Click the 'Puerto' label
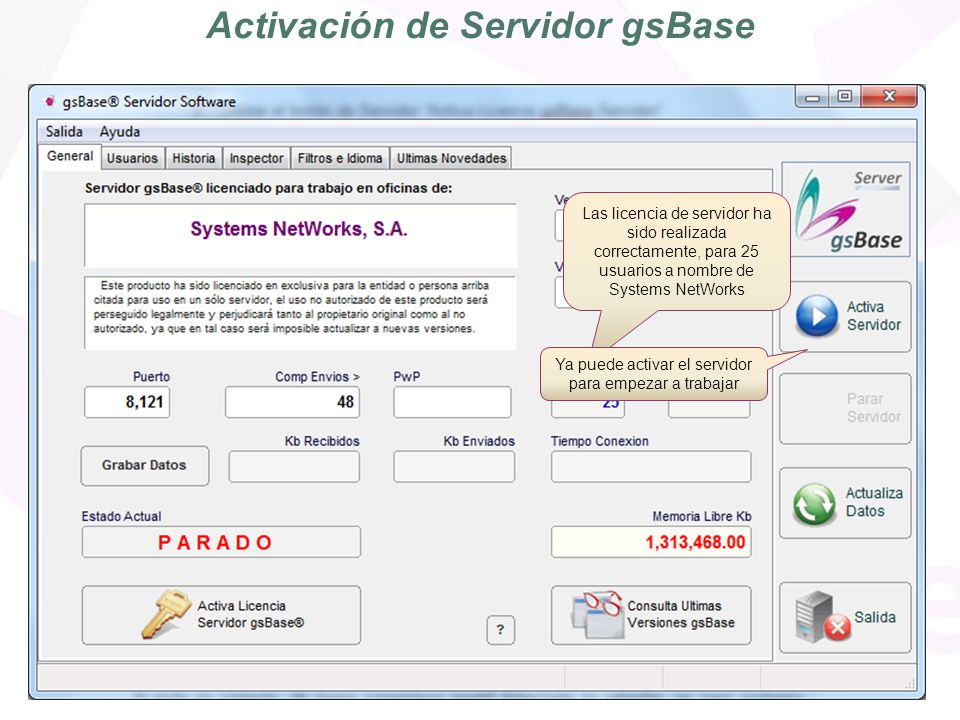 pyautogui.click(x=151, y=377)
